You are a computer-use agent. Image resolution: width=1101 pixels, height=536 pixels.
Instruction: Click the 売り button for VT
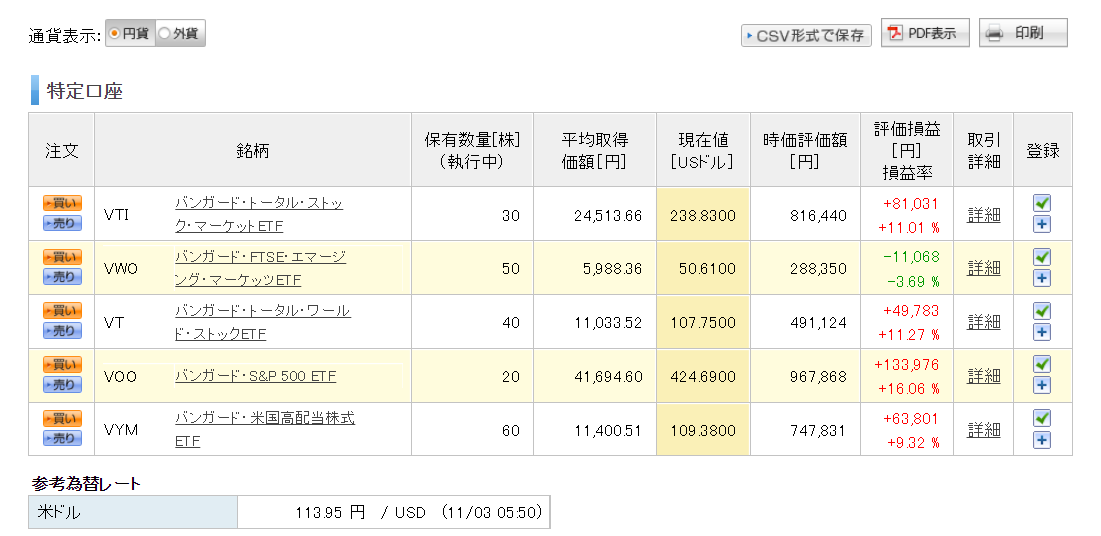[62, 330]
